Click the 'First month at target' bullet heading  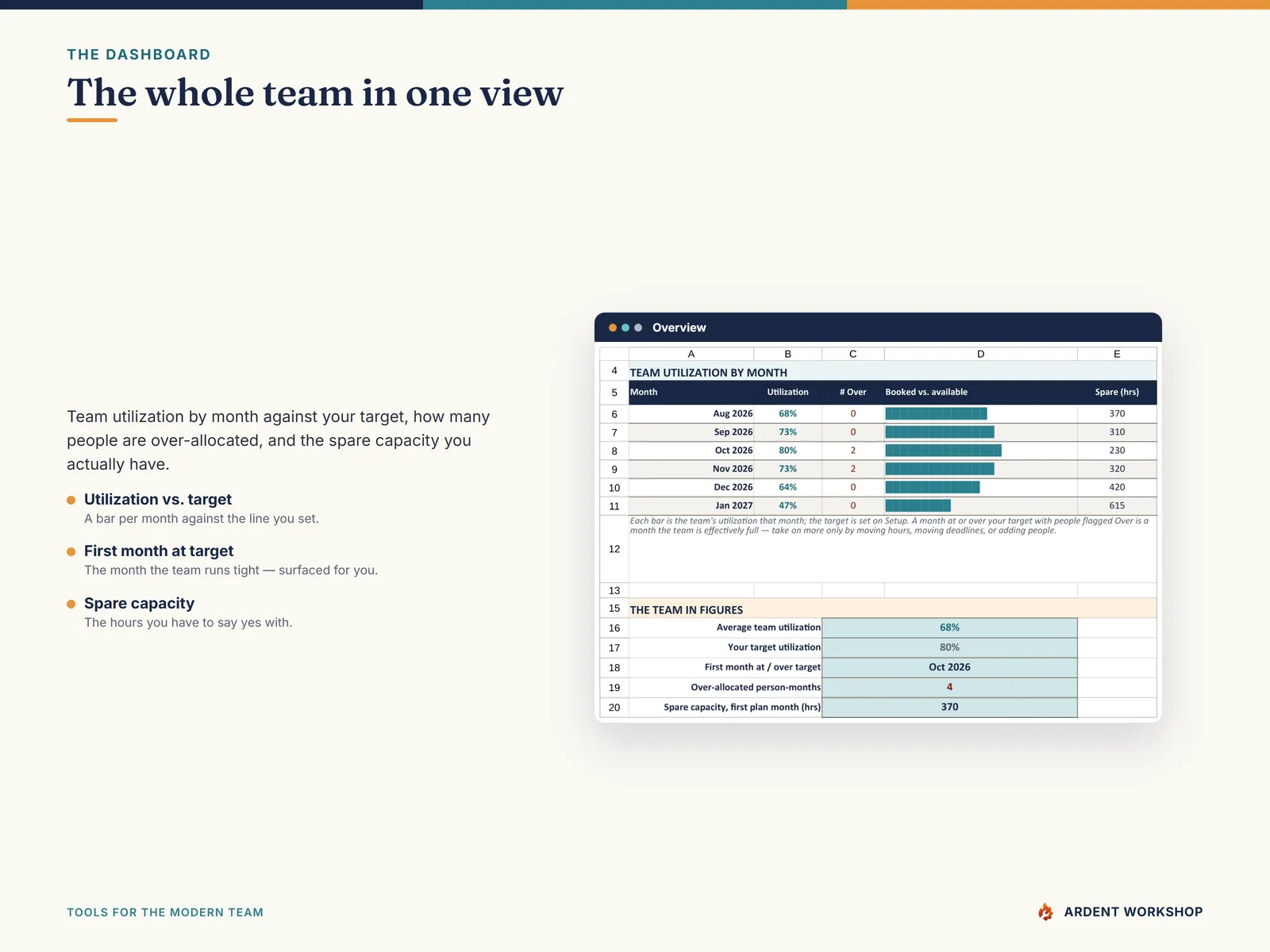pyautogui.click(x=159, y=551)
